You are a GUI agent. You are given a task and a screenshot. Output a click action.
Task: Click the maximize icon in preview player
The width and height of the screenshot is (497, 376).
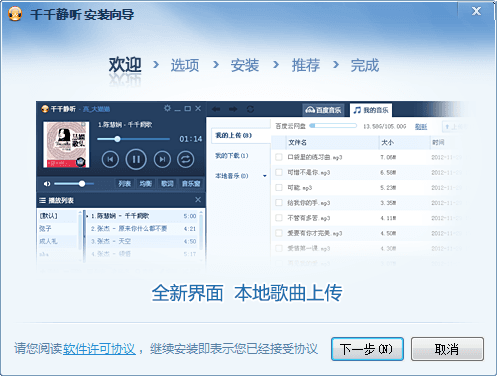(x=188, y=109)
